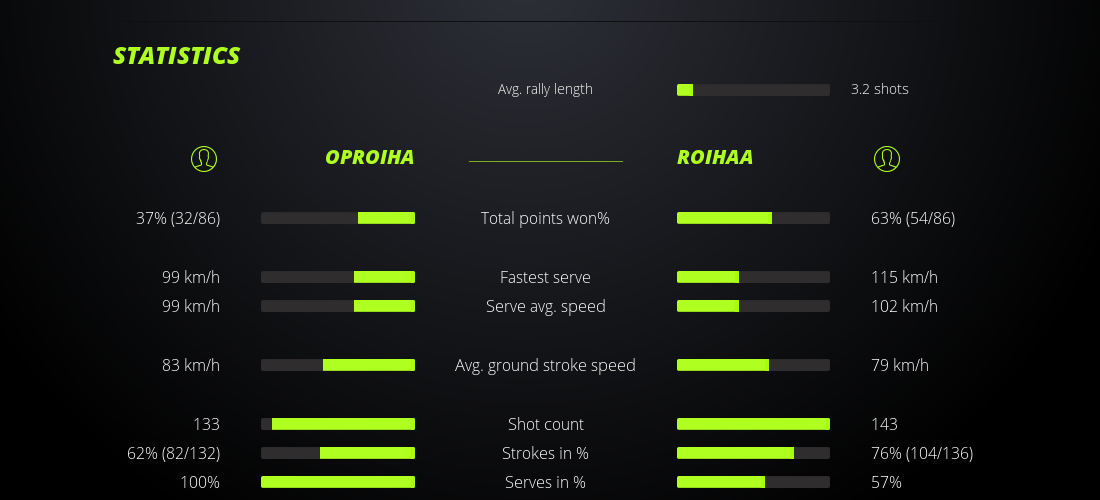Select the OPROIHA player name

[x=369, y=157]
